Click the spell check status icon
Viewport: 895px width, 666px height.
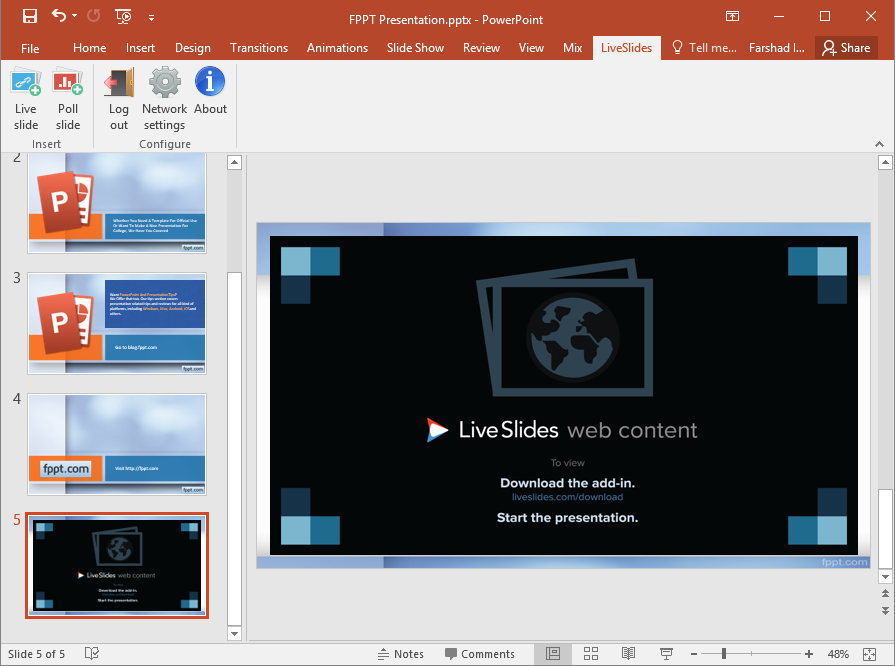click(x=92, y=653)
